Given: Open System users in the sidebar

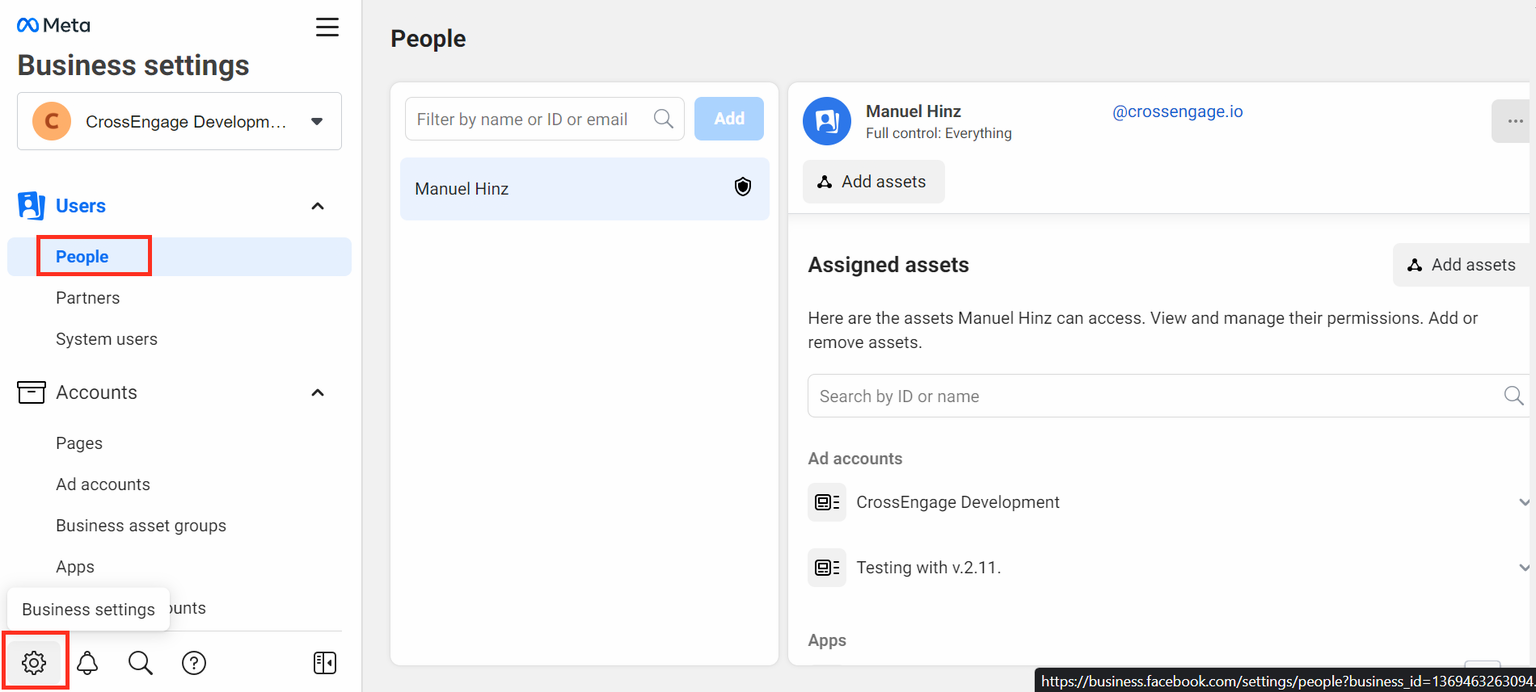Looking at the screenshot, I should [x=107, y=339].
